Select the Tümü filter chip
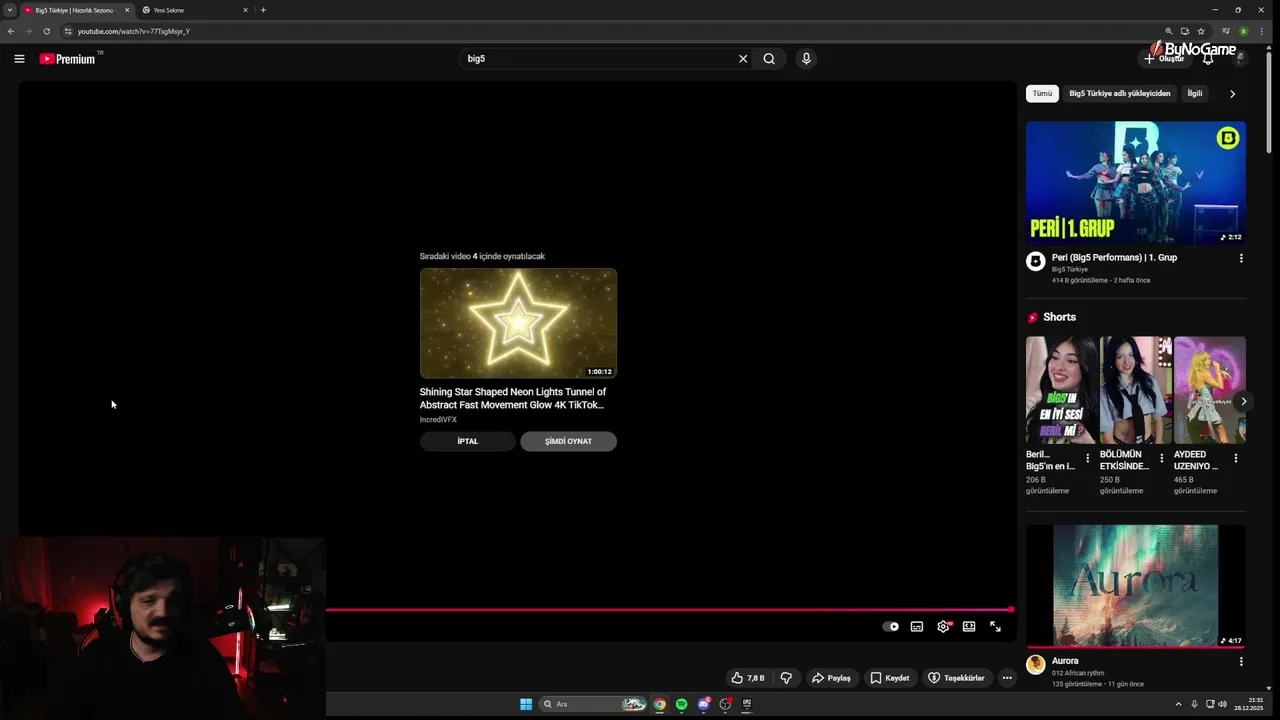 (x=1042, y=93)
